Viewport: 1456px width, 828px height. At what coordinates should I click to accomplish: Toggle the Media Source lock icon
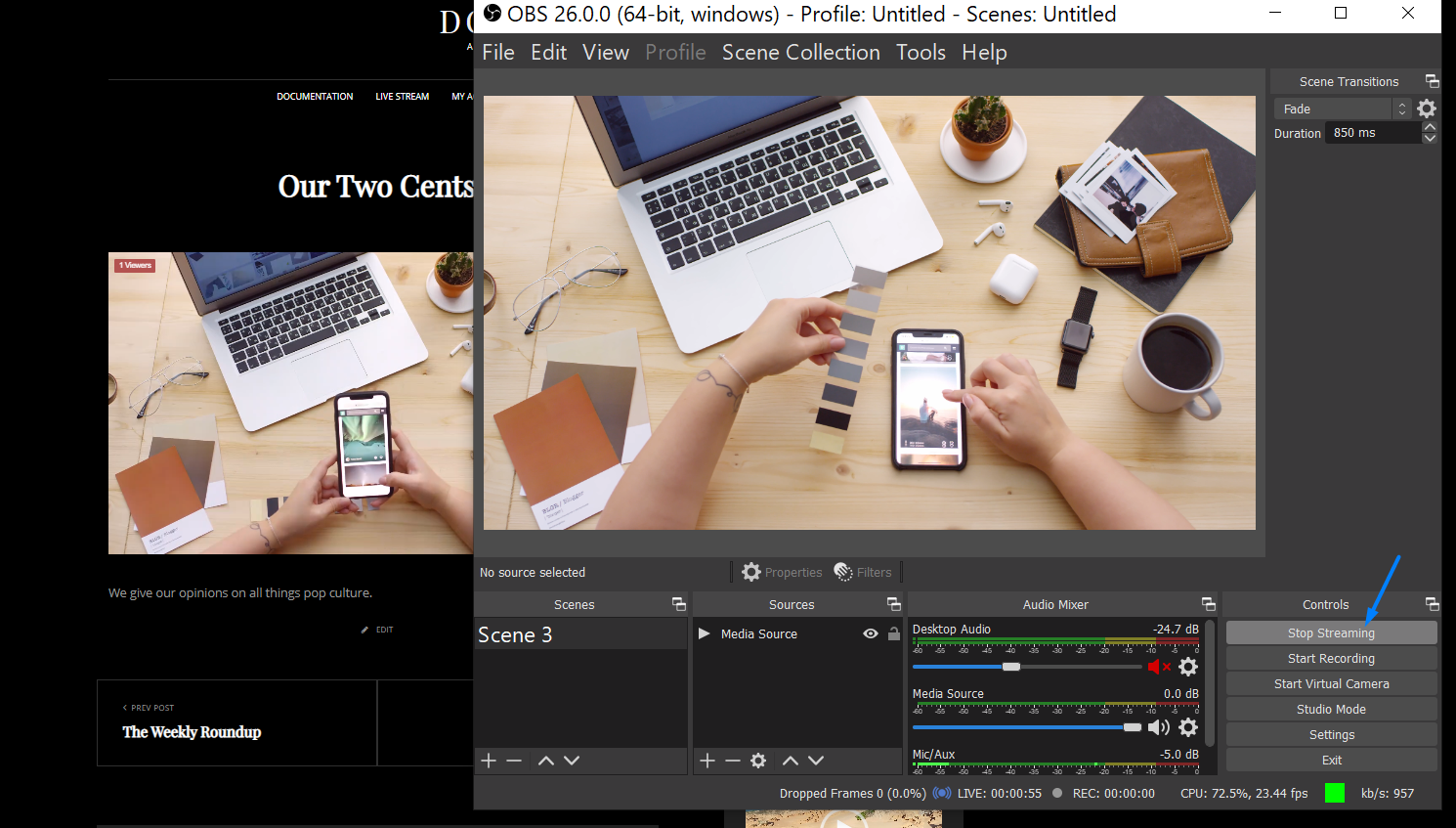coord(894,633)
